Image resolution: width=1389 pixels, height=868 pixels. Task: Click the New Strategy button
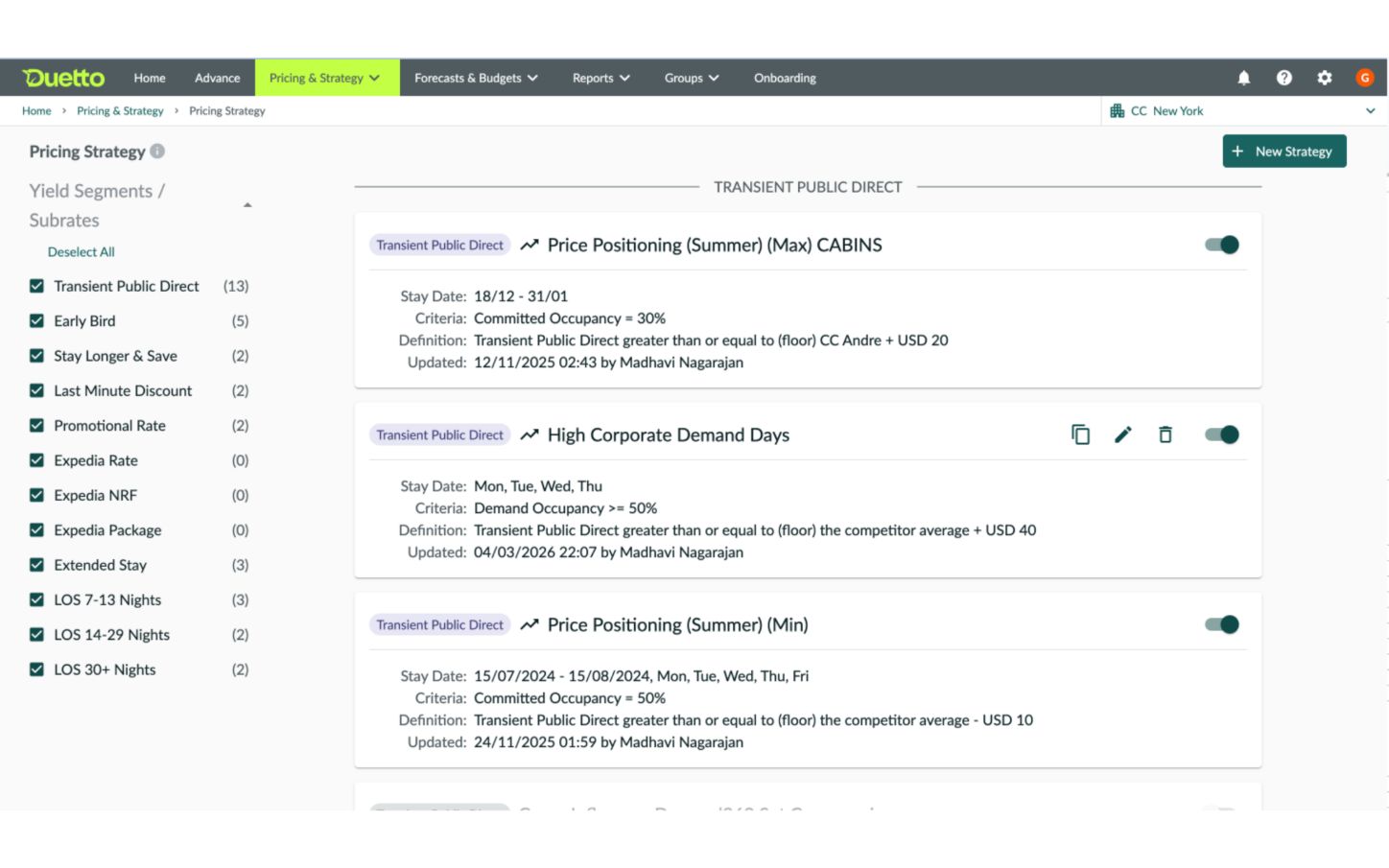[x=1283, y=152]
